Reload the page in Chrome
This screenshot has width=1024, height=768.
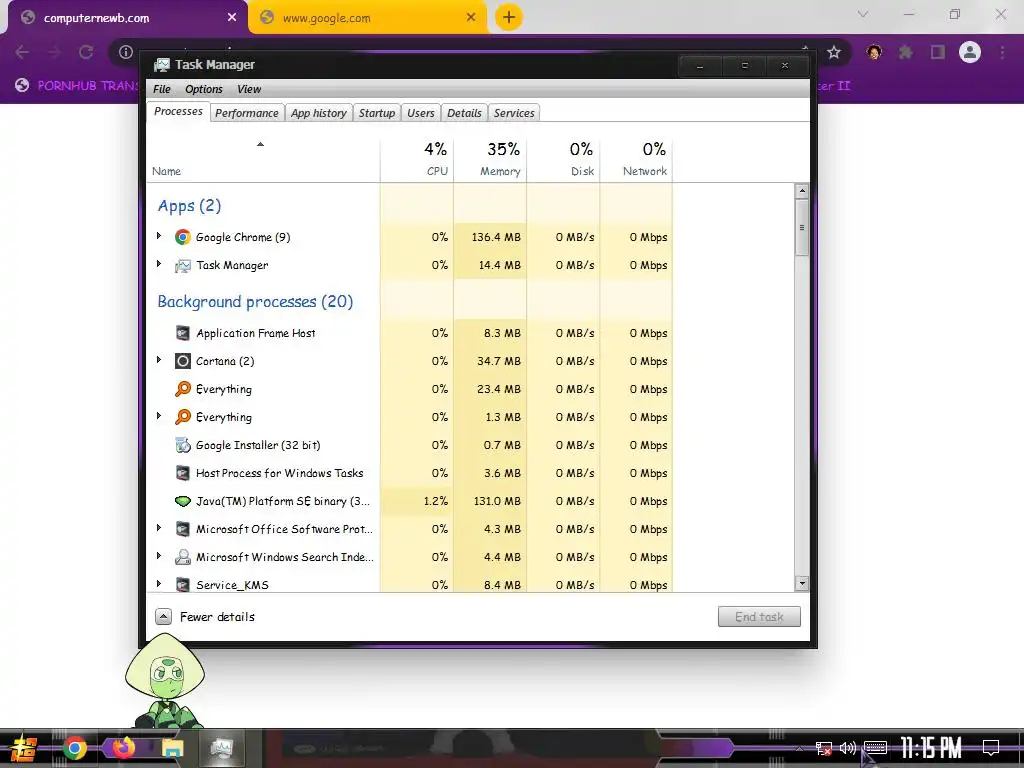tap(86, 52)
